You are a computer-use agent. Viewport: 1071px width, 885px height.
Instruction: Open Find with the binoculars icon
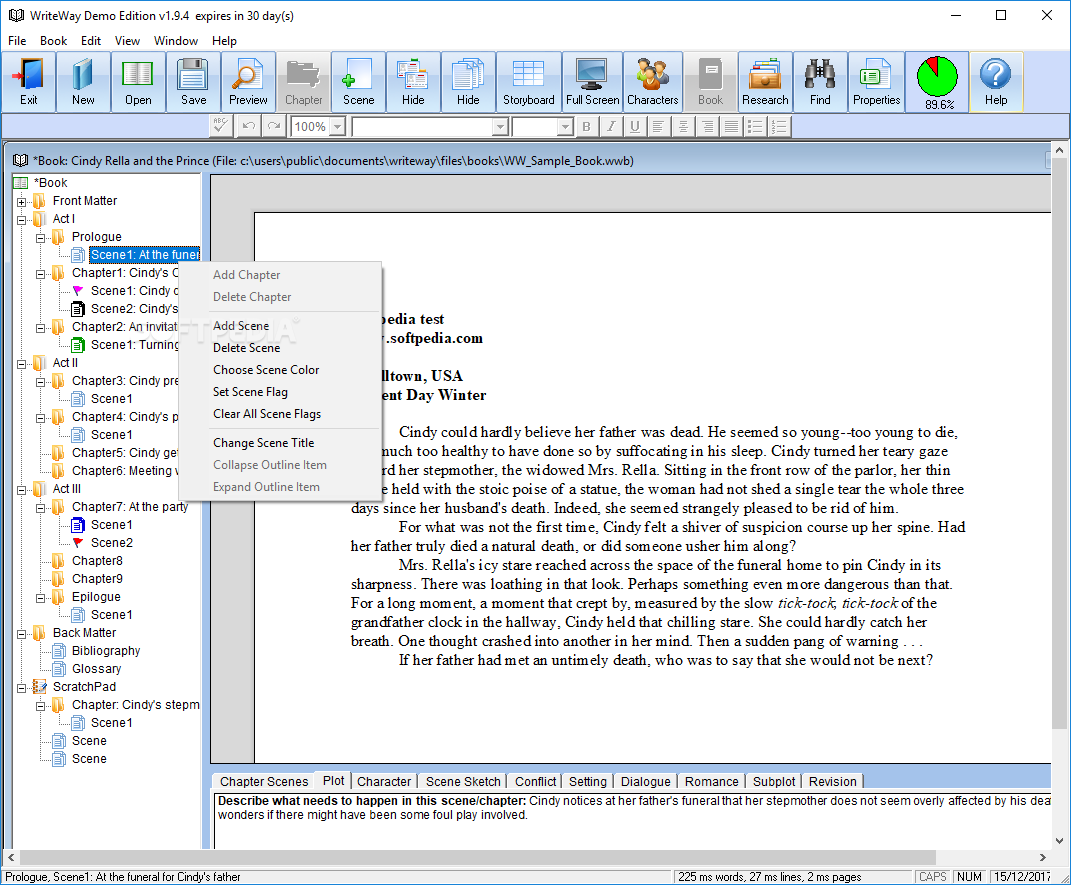(x=820, y=82)
